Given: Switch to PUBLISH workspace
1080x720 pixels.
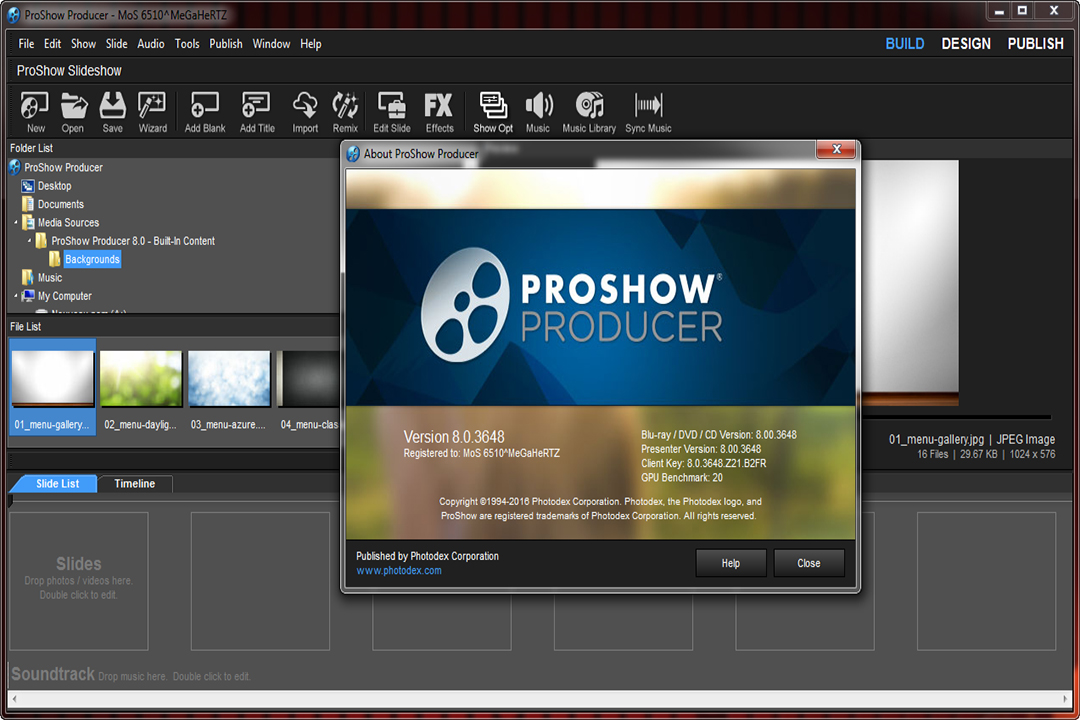Looking at the screenshot, I should coord(1035,43).
